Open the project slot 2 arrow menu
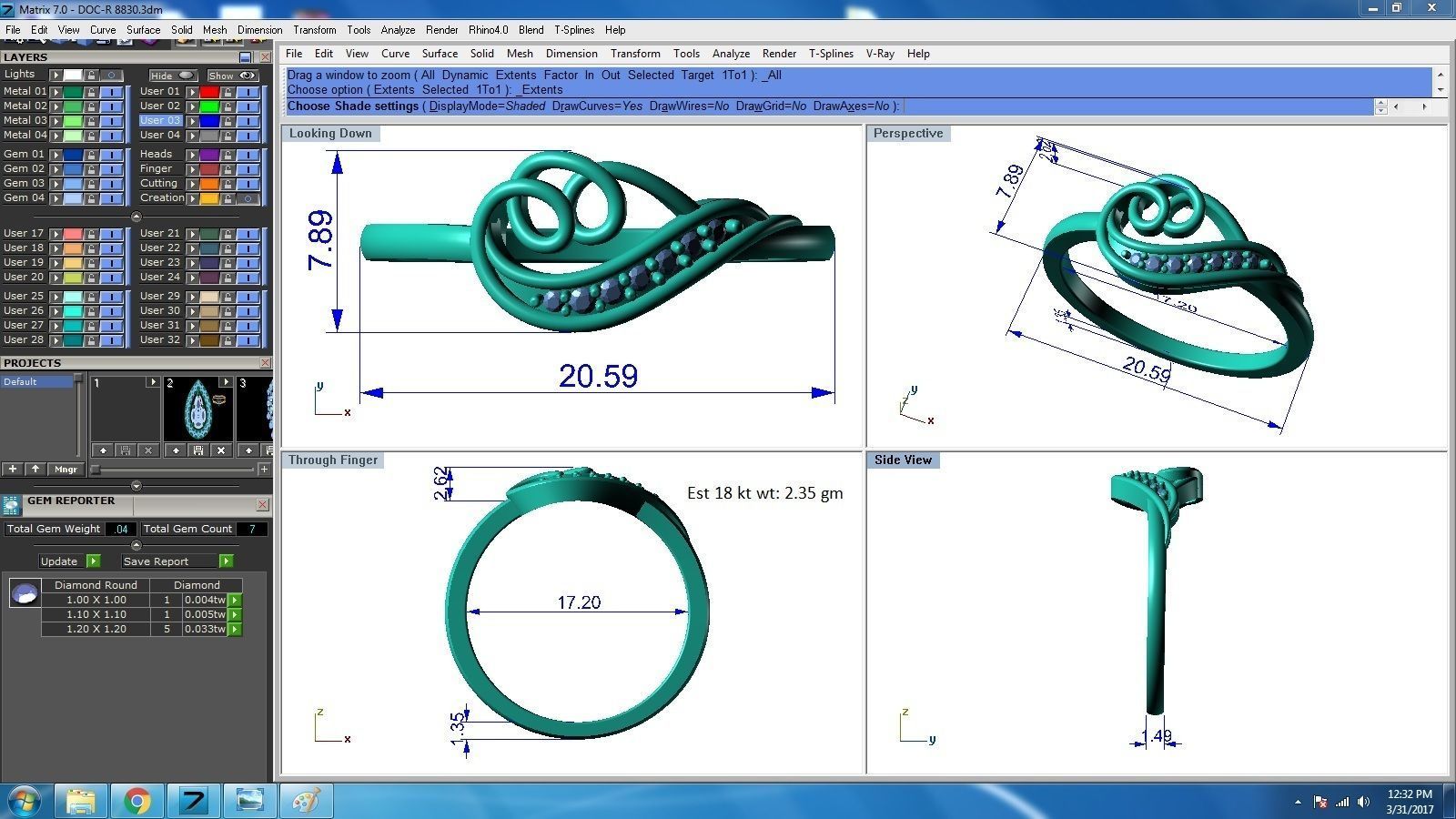 tap(226, 383)
